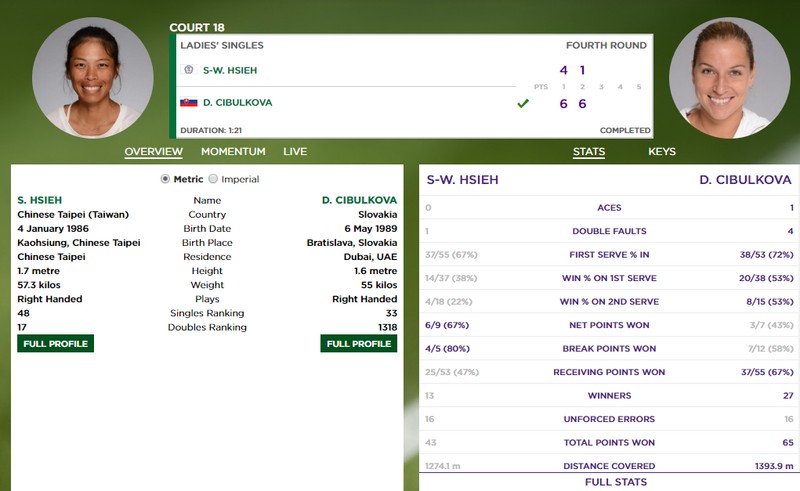Click the Ladies' Singles label
800x491 pixels.
tap(222, 45)
